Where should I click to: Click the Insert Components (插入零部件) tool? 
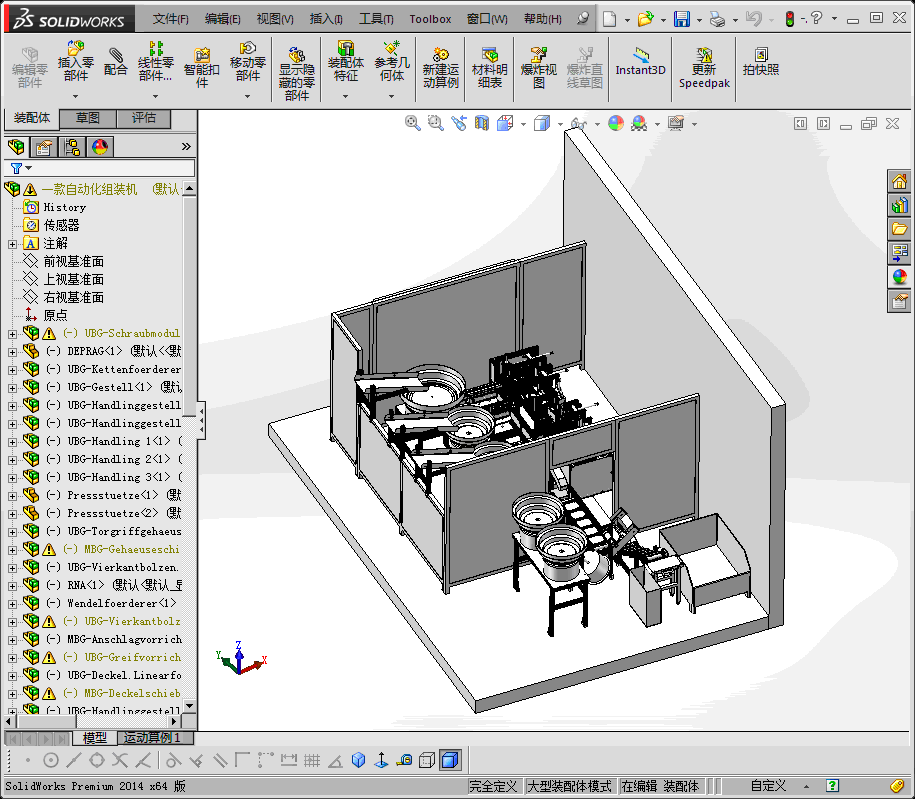pos(75,61)
